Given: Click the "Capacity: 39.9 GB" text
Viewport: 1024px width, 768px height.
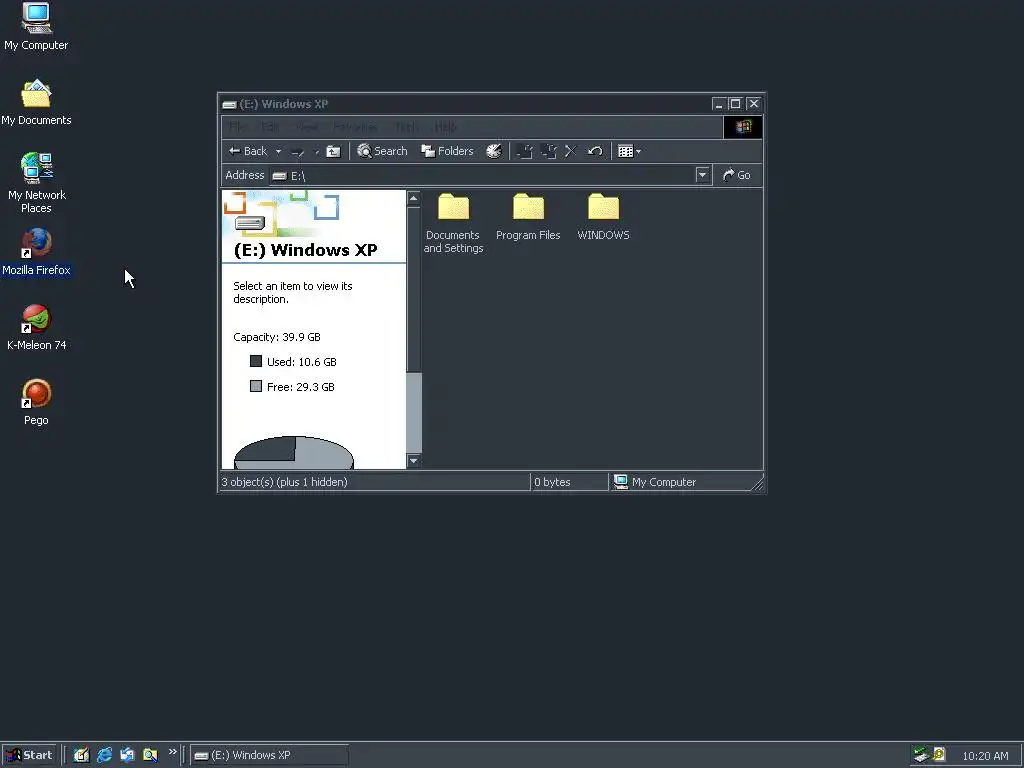Looking at the screenshot, I should click(277, 337).
